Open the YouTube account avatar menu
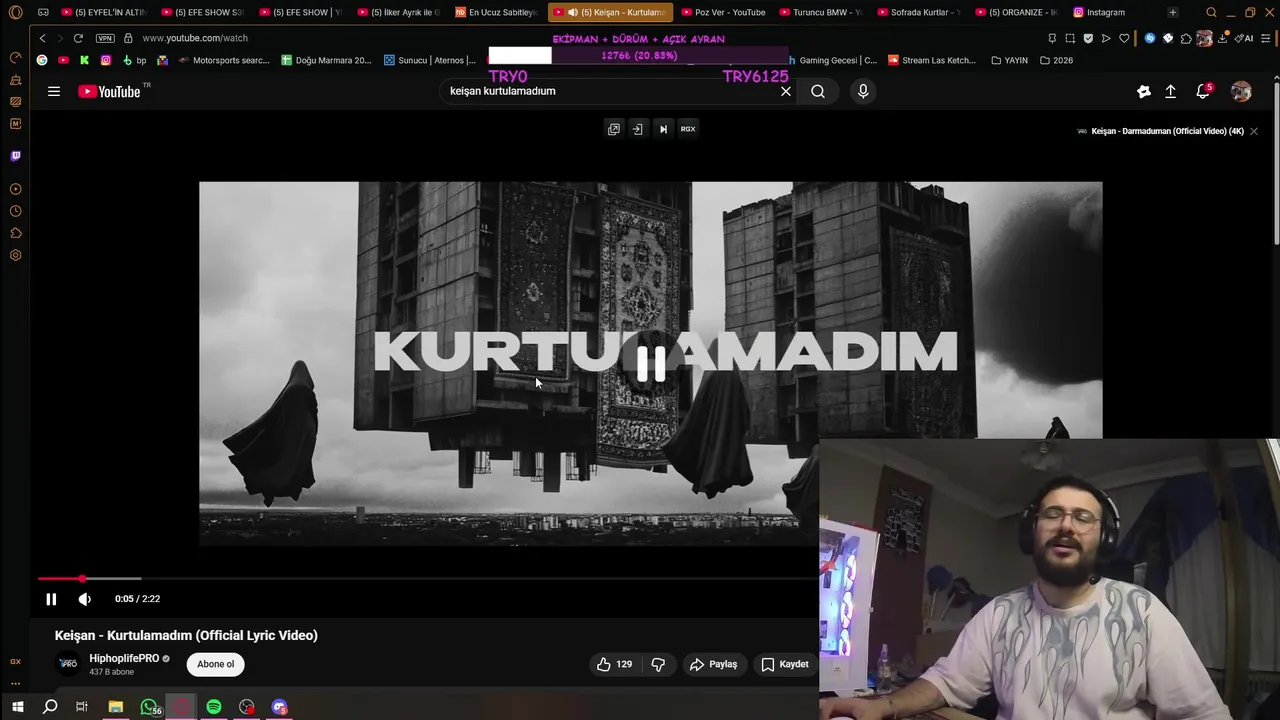The width and height of the screenshot is (1280, 720). [1241, 91]
